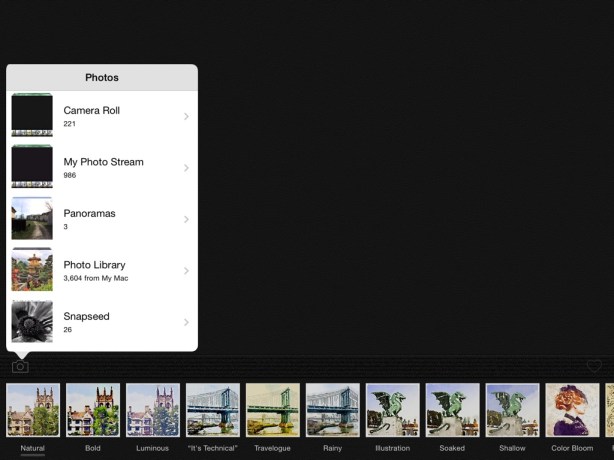The height and width of the screenshot is (460, 614).
Task: Open the Snapseed album
Action: [102, 322]
